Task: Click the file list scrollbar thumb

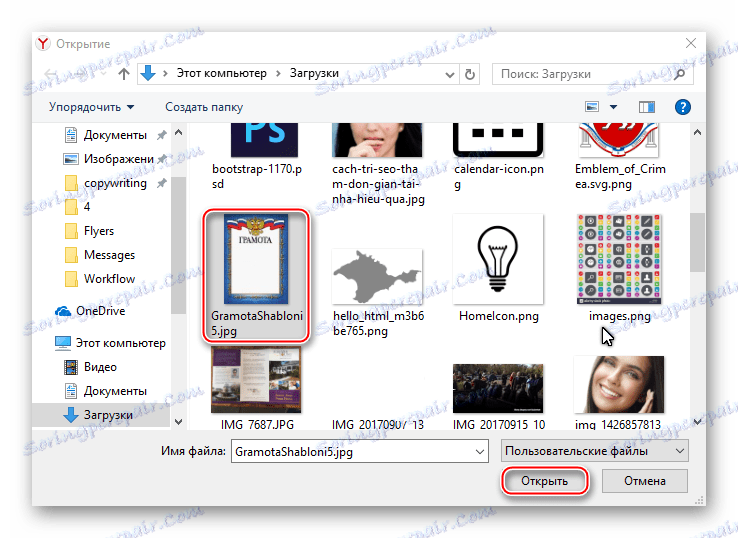Action: coord(697,242)
